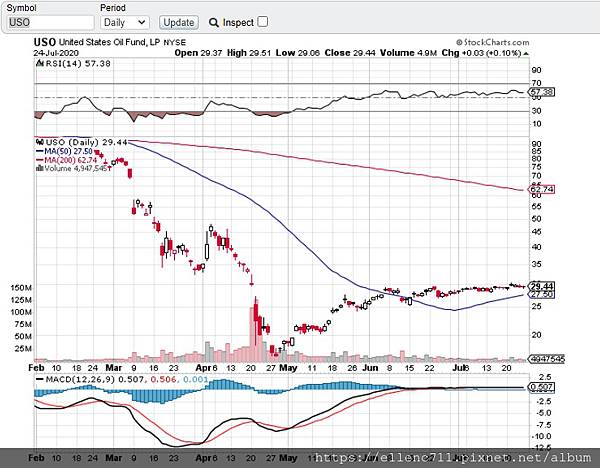
Task: Click the RSI(14) 57.38 indicator label
Action: pos(78,63)
